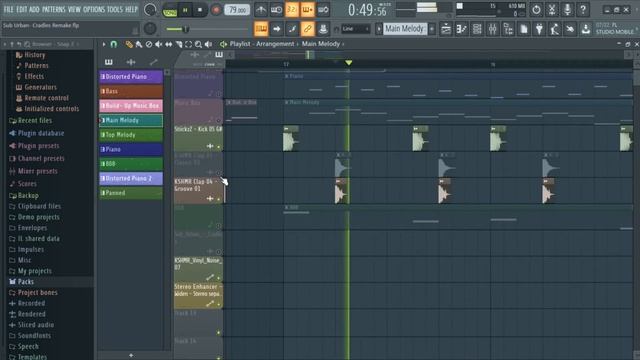
Task: Open the Main Melody pattern selector
Action: (404, 29)
